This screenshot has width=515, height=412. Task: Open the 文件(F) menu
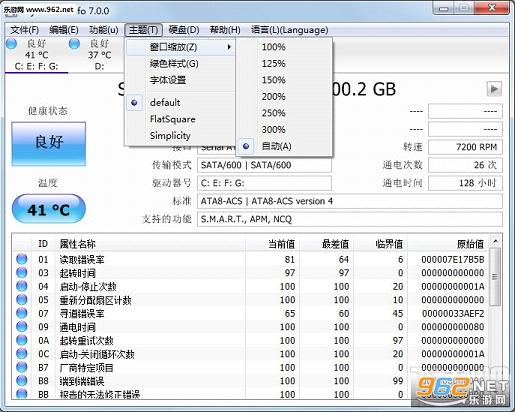point(24,30)
